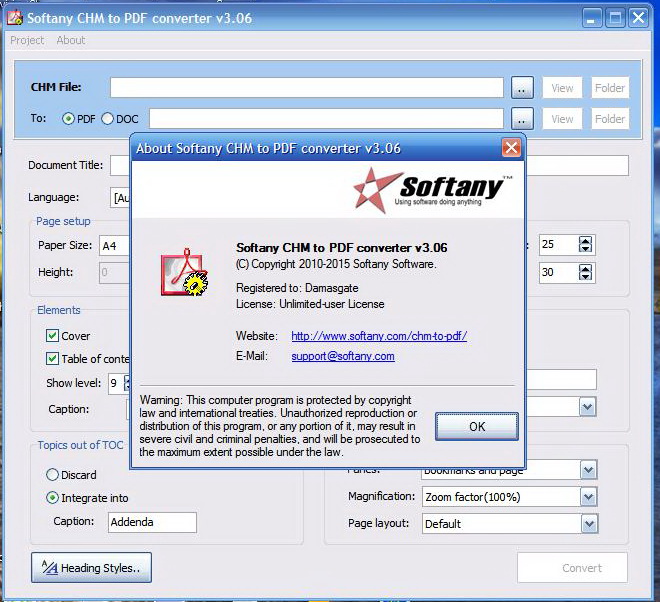Open the Magnification dropdown arrow

pos(588,497)
